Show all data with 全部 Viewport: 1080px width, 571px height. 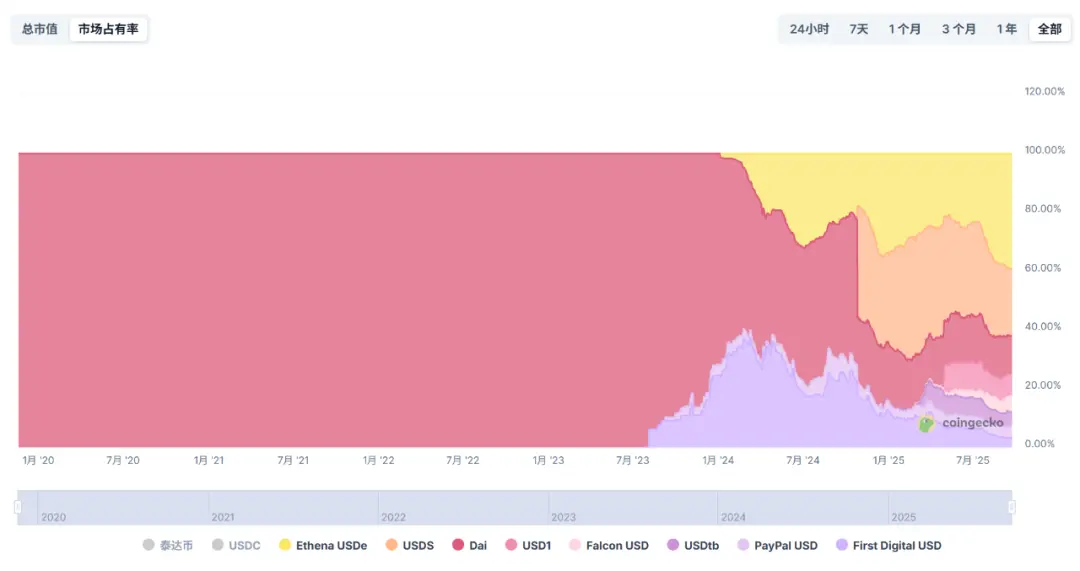[x=1049, y=29]
